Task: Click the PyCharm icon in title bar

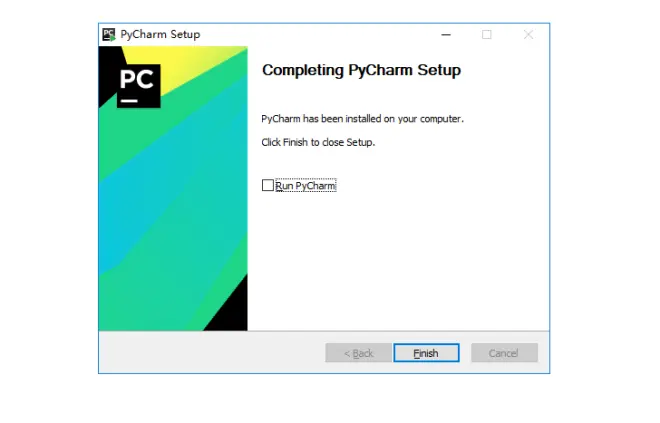Action: tap(109, 35)
